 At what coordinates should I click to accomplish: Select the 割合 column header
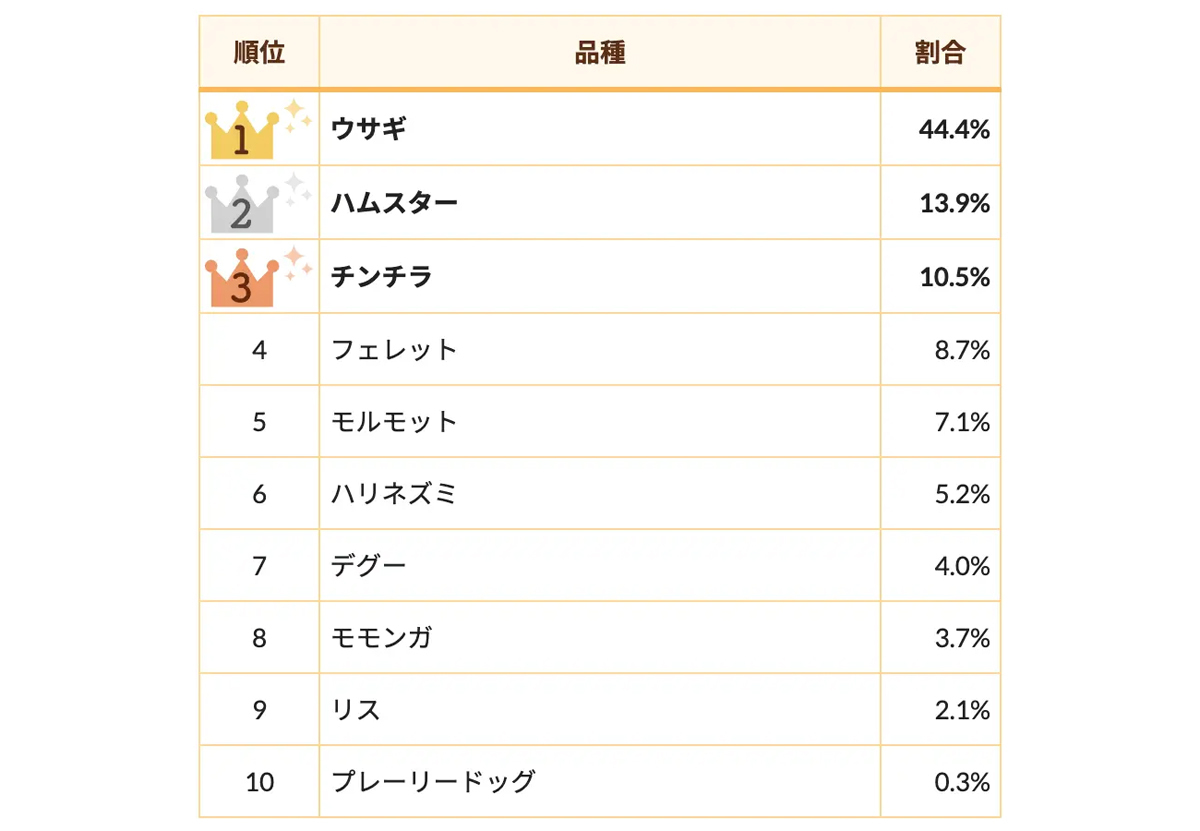pyautogui.click(x=940, y=53)
